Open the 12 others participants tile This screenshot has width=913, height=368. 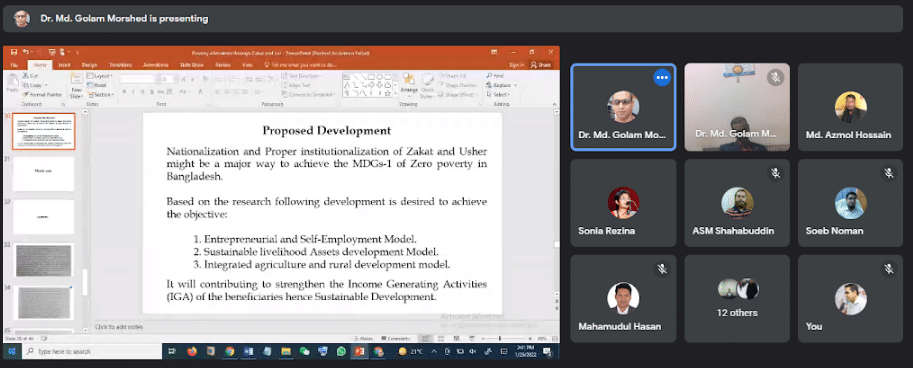737,298
